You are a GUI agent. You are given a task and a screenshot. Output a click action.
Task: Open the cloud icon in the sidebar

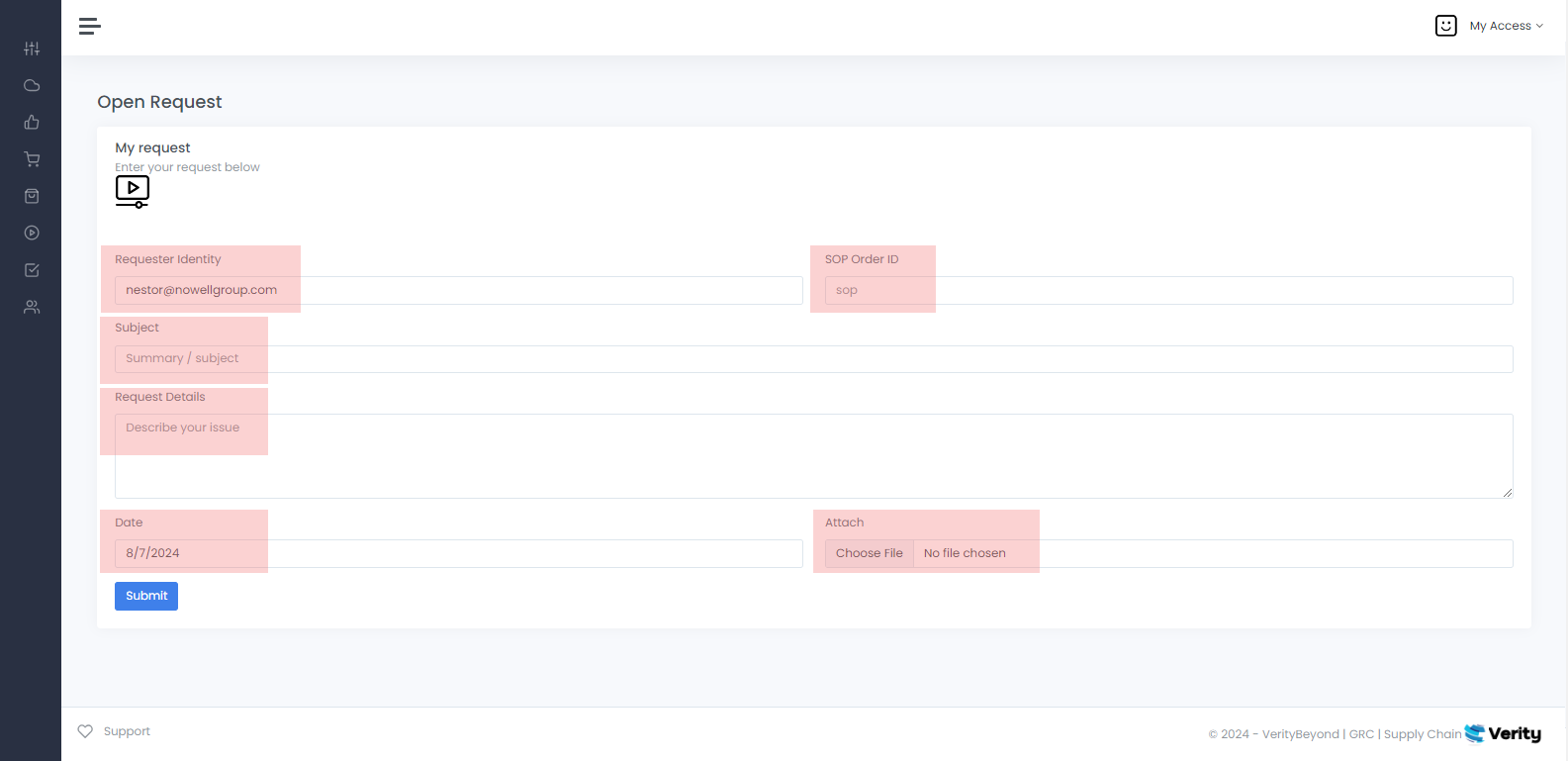pos(32,85)
